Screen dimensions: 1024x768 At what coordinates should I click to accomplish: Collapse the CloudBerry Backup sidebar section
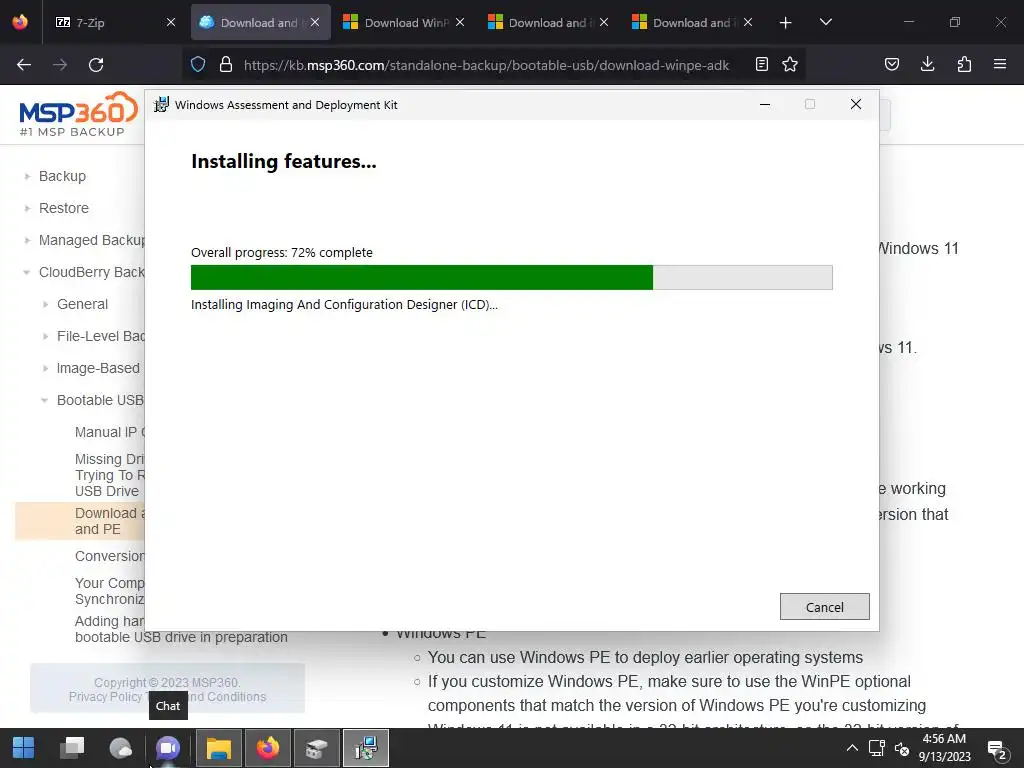tap(27, 272)
